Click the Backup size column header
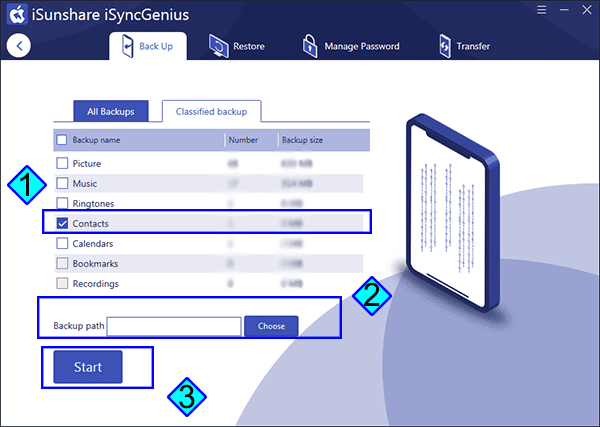 click(x=302, y=140)
